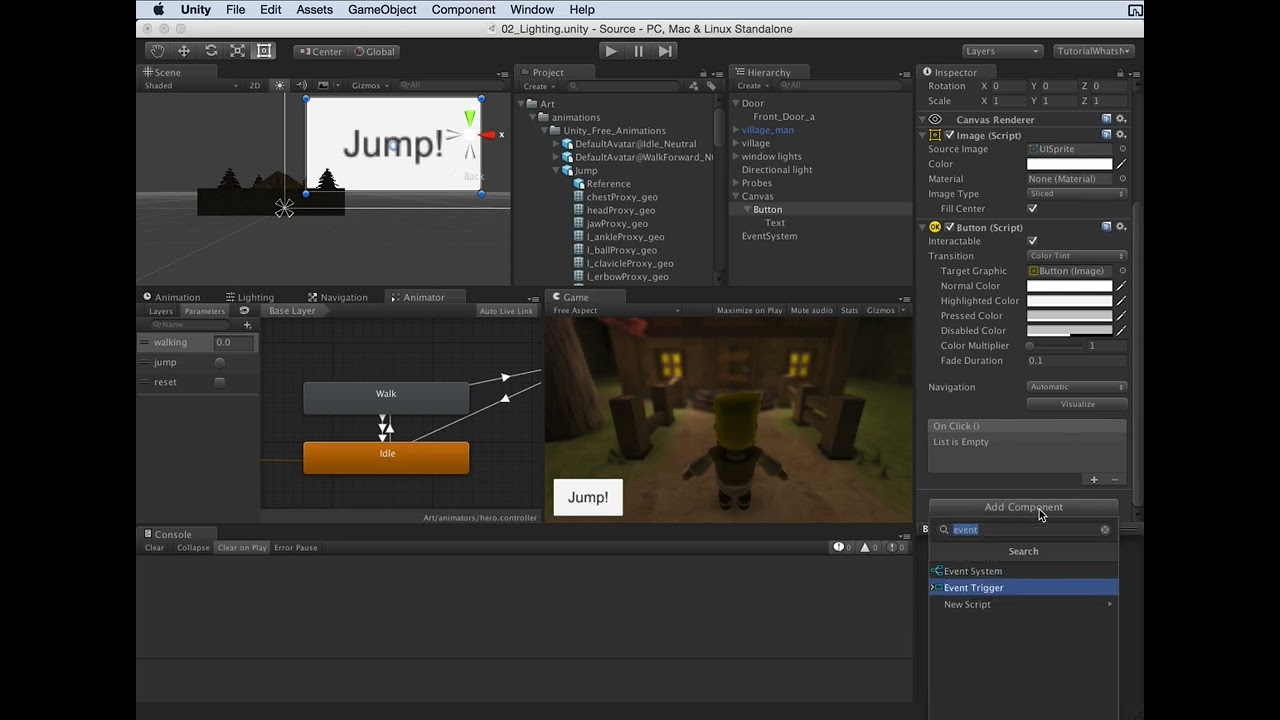
Task: Open the Assets menu
Action: [x=315, y=10]
